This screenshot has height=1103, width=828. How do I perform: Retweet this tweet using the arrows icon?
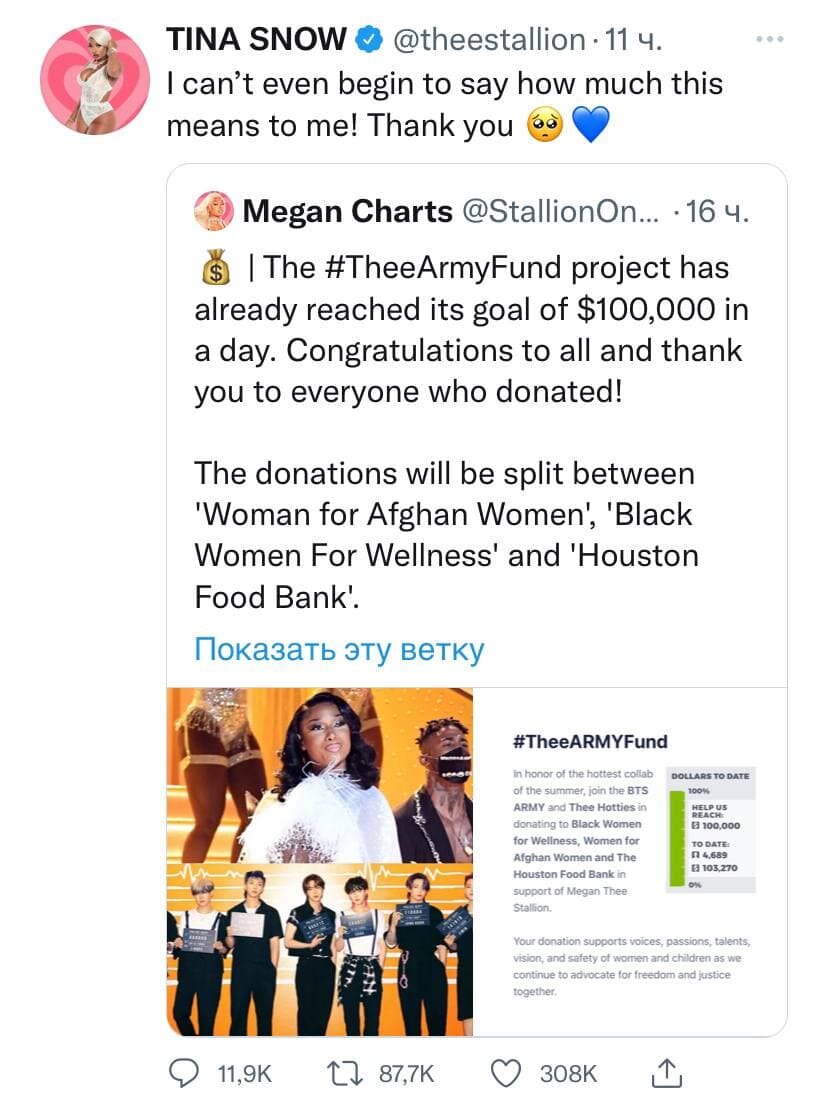point(343,1072)
